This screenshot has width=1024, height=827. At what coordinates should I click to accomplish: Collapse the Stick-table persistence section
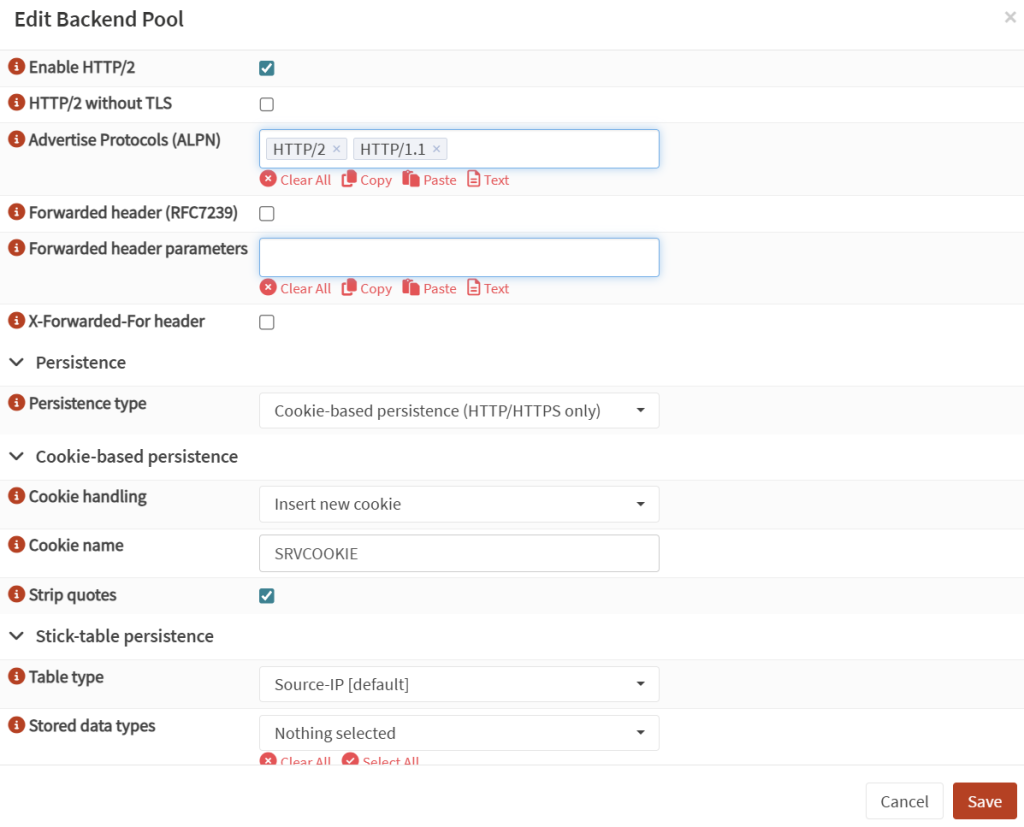coord(17,635)
